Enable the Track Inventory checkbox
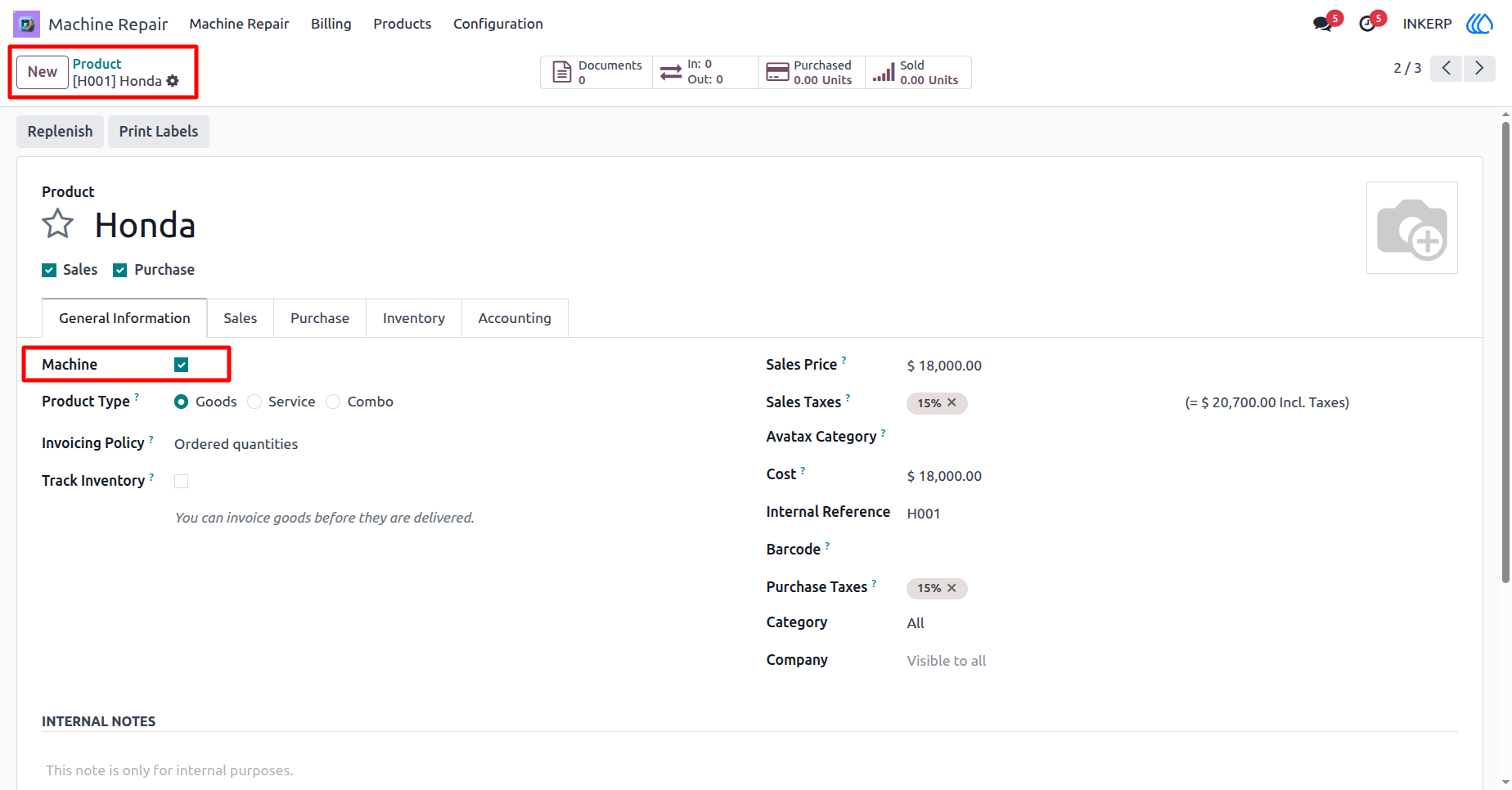Screen dimensions: 1512x790 coord(182,482)
